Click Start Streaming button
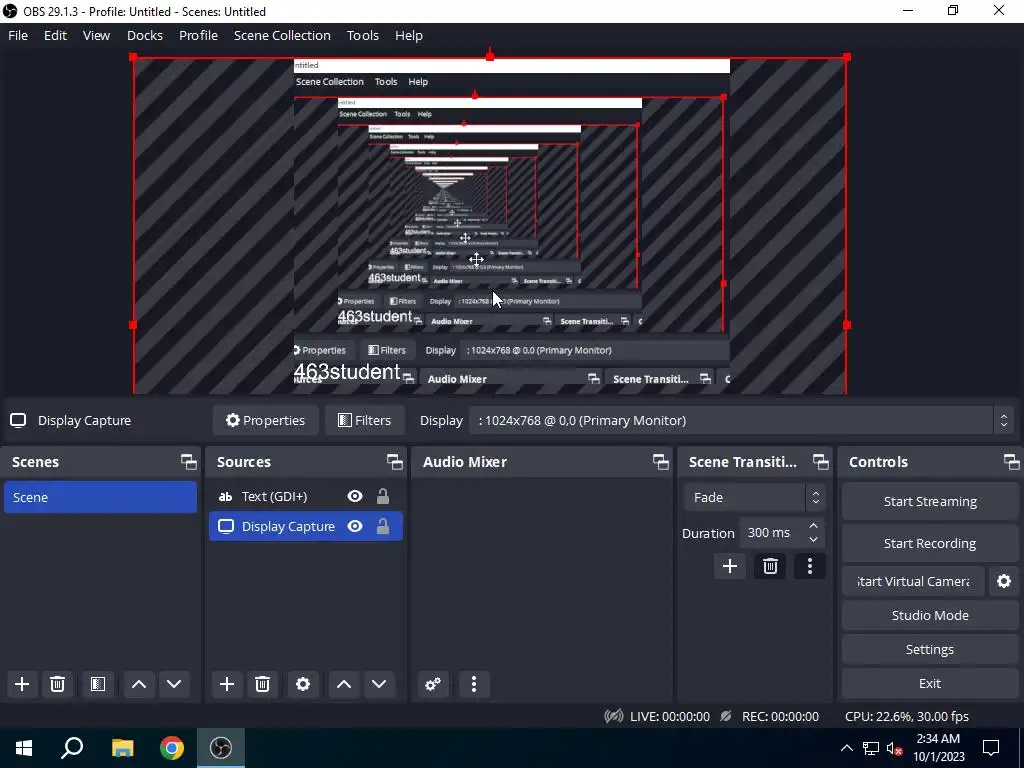 pos(930,502)
